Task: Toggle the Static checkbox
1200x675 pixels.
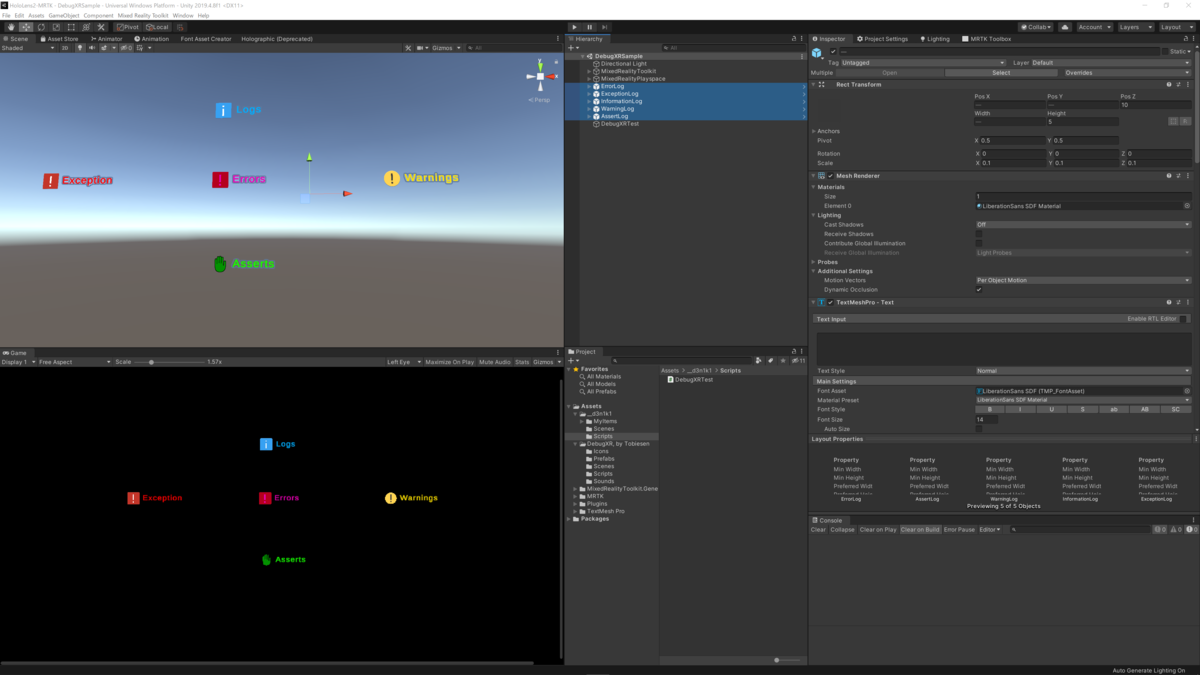Action: point(1166,51)
